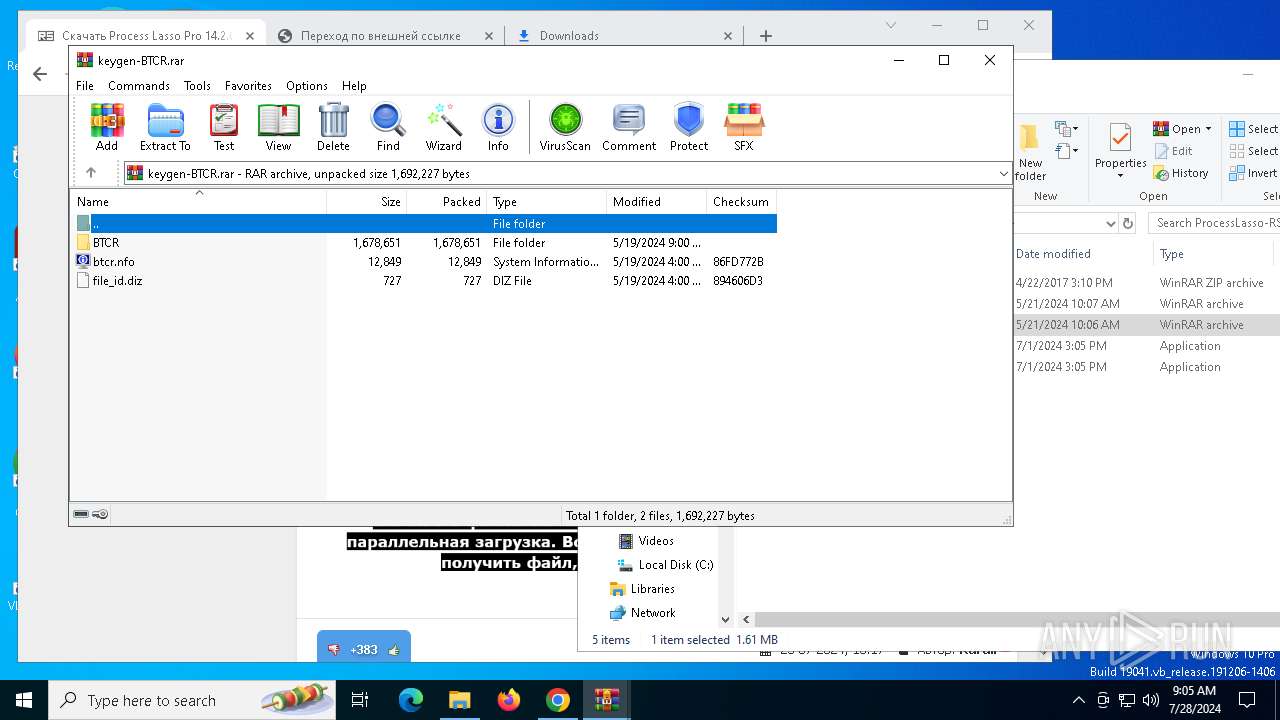Open Task View on the taskbar
The image size is (1280, 720).
(360, 700)
